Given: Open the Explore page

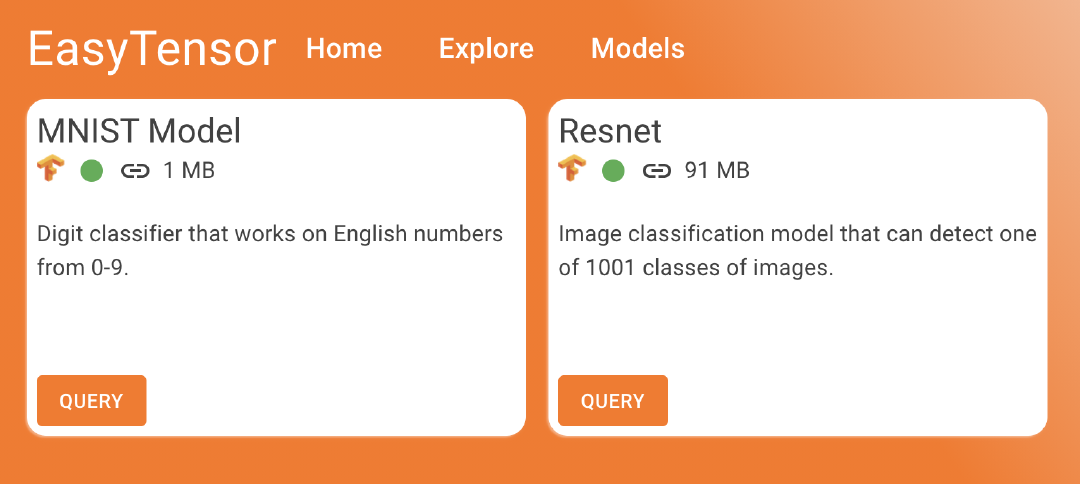Looking at the screenshot, I should coord(486,48).
